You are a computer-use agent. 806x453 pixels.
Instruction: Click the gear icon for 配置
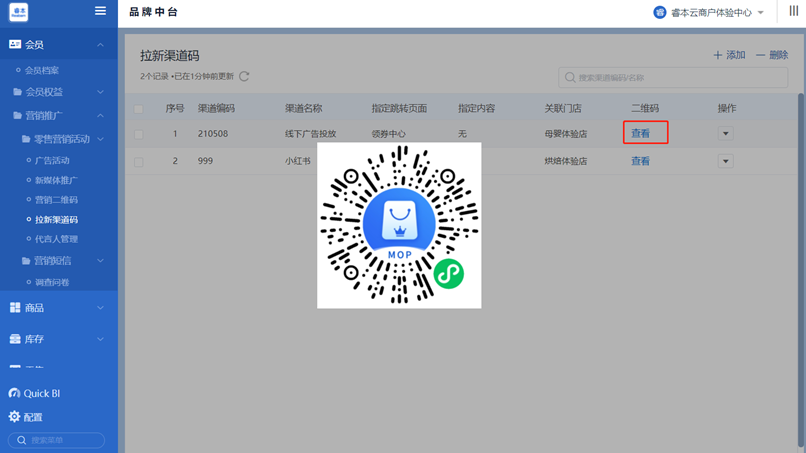click(x=14, y=416)
